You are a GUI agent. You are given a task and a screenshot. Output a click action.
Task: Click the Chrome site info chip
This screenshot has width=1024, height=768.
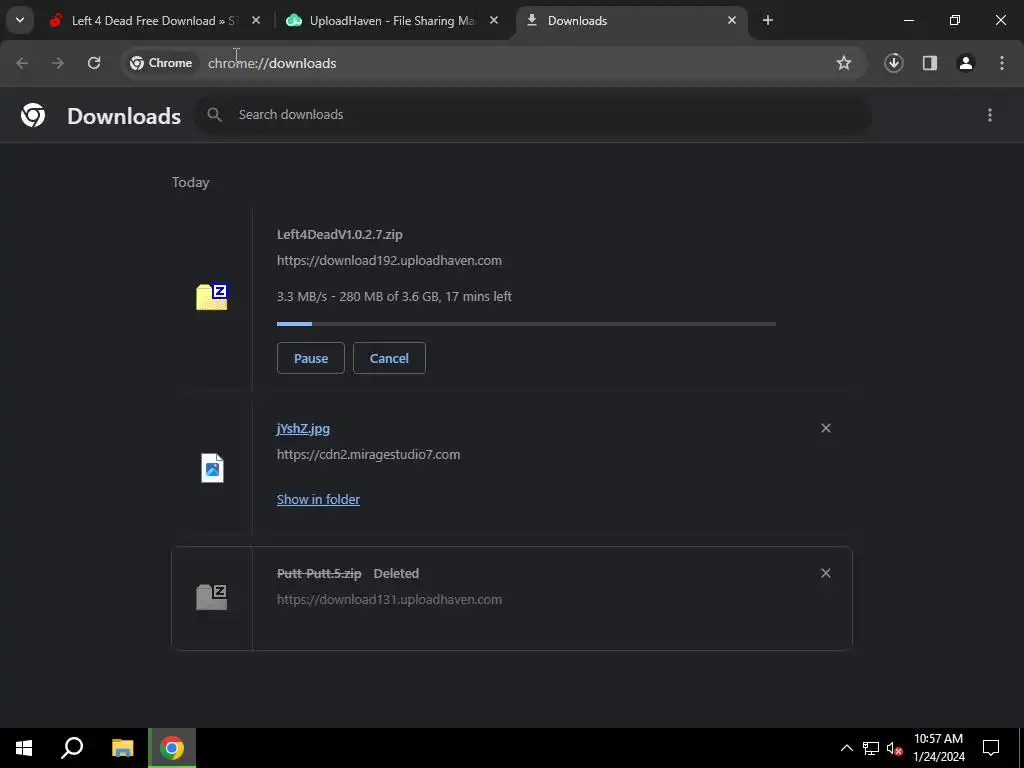161,63
